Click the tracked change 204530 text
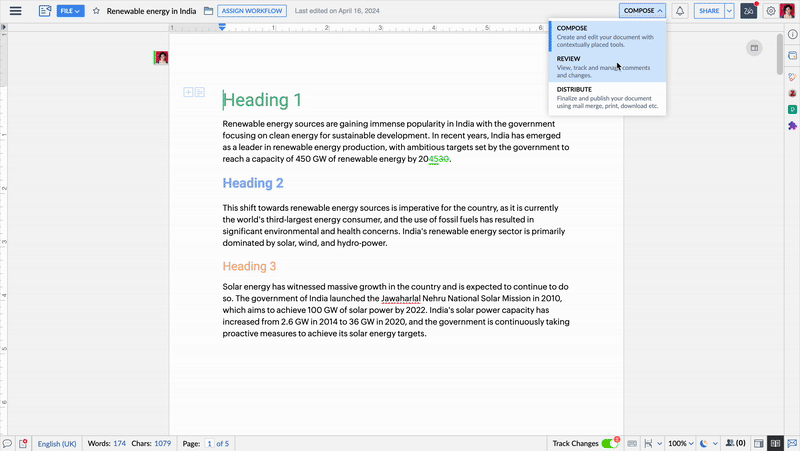 pyautogui.click(x=434, y=159)
